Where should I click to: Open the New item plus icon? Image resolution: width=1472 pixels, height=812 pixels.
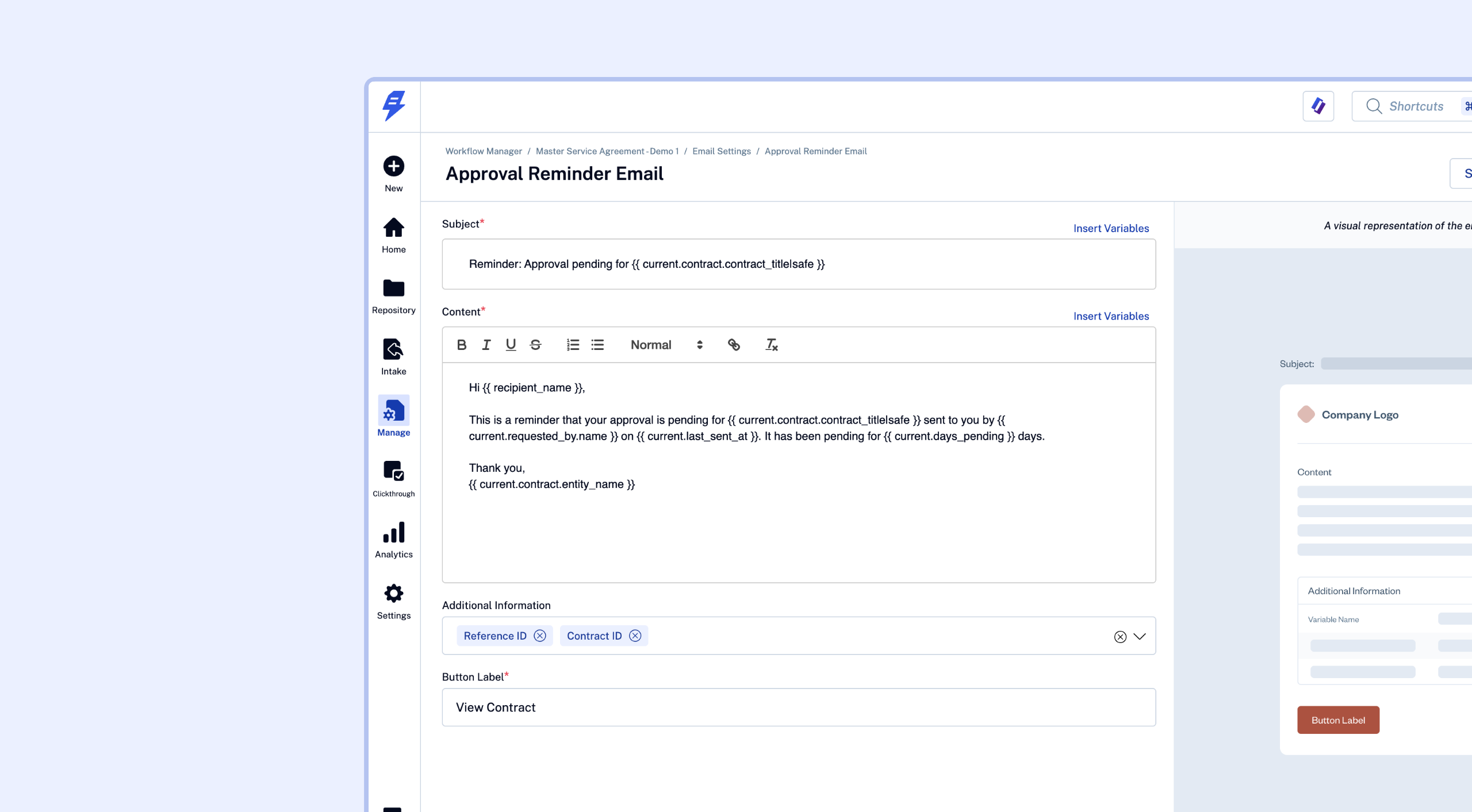point(394,166)
